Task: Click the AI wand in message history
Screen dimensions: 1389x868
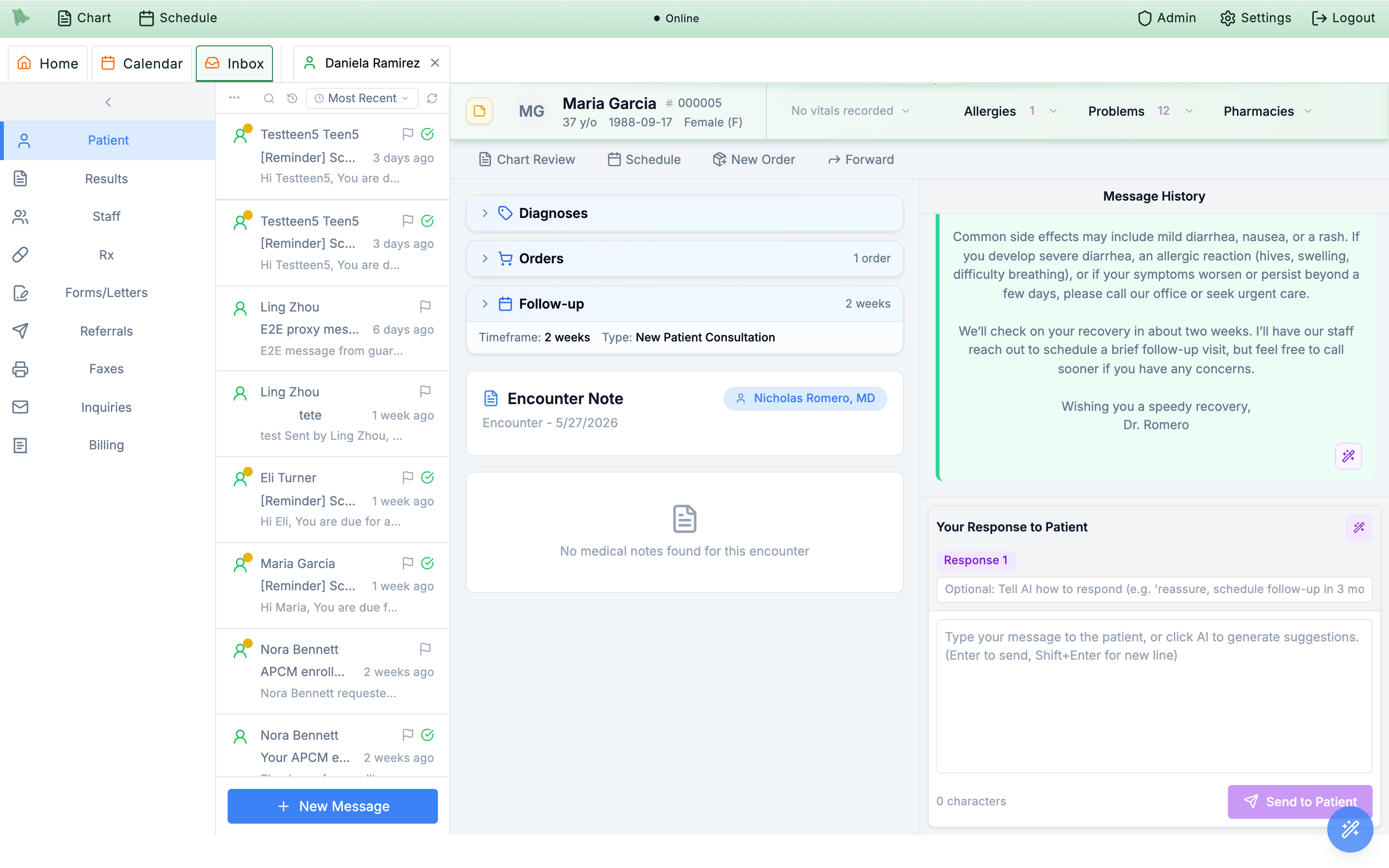Action: pos(1348,456)
